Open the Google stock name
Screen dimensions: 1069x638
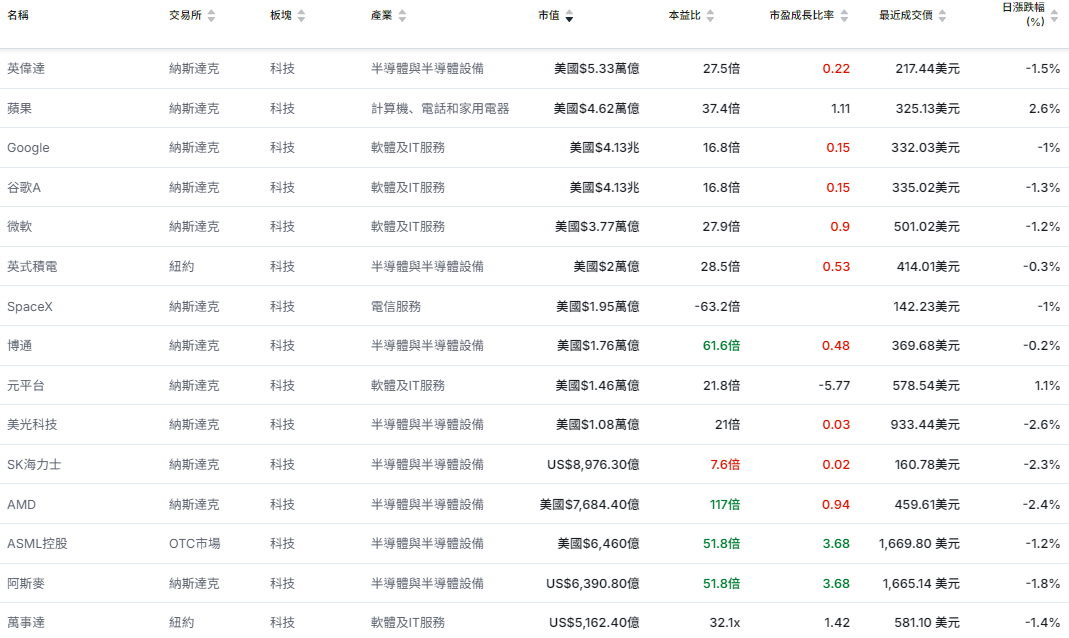tap(28, 148)
